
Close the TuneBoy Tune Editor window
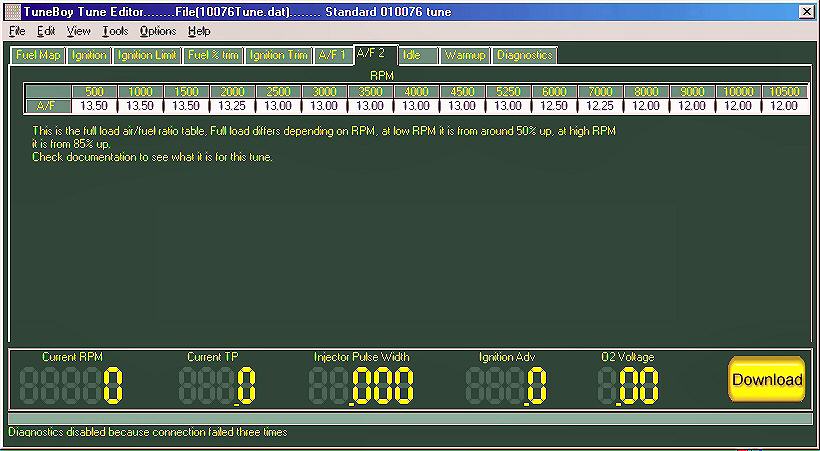click(808, 12)
